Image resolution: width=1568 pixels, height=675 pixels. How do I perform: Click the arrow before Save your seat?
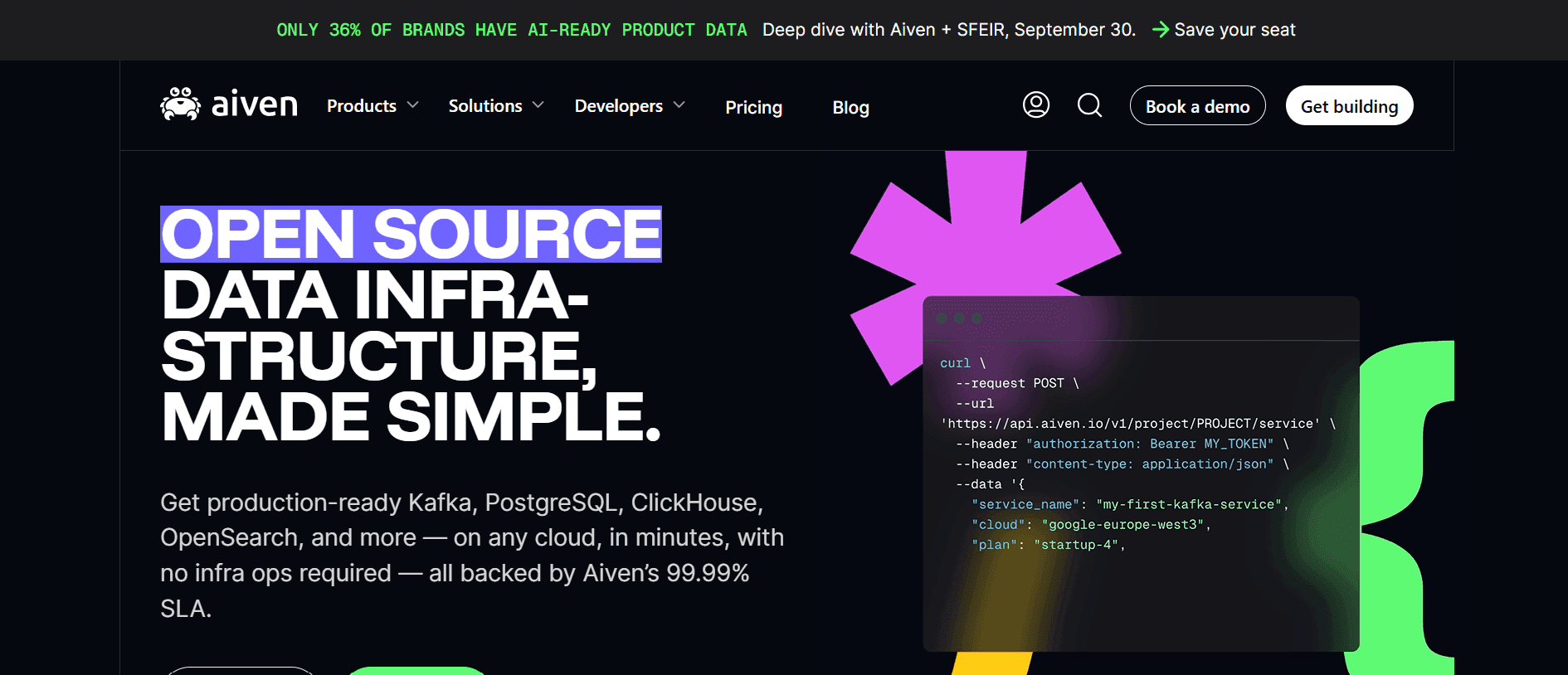pos(1161,30)
